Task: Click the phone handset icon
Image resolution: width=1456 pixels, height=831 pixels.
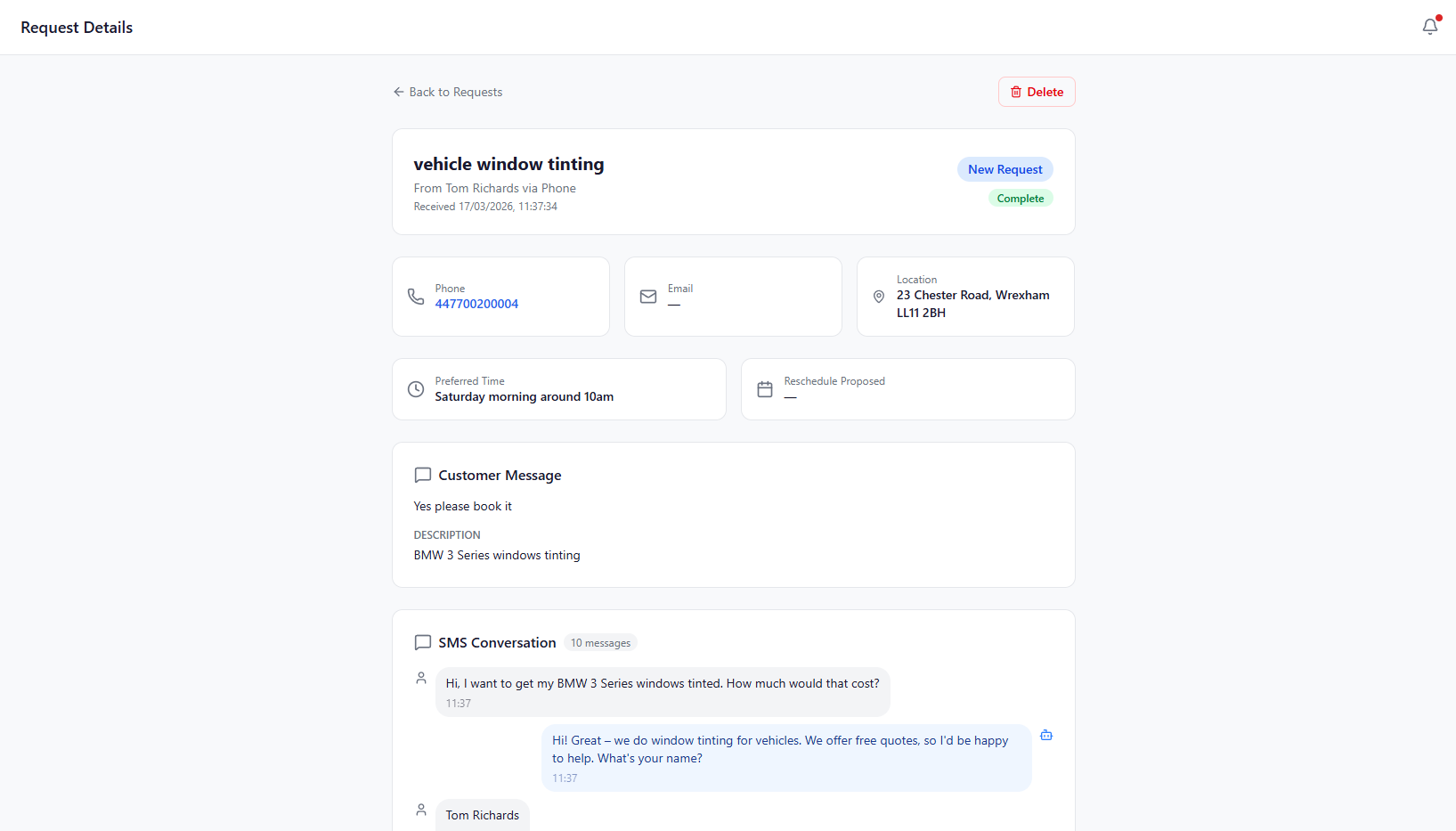Action: (416, 297)
